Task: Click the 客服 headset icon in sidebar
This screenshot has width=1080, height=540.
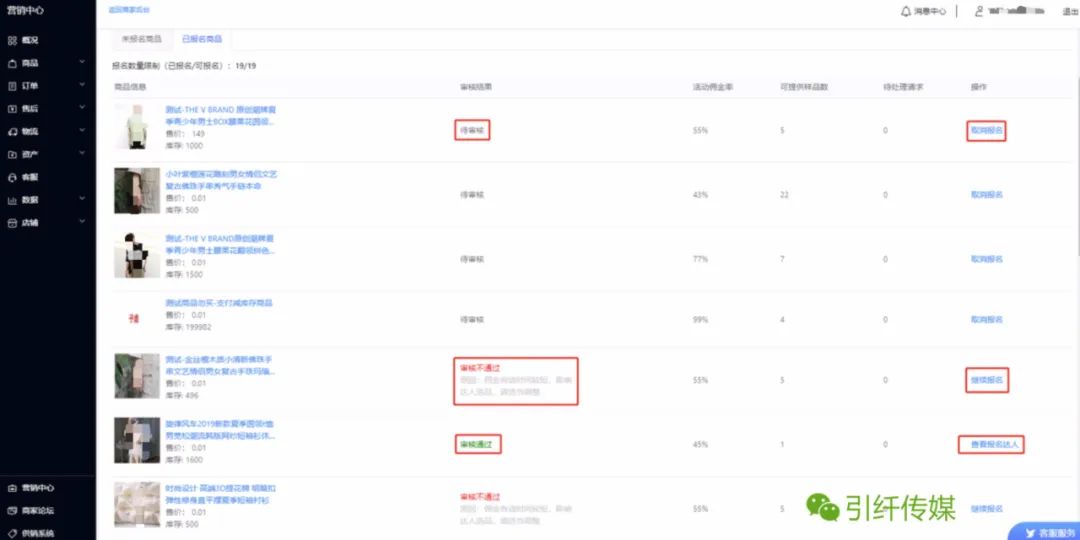Action: [12, 177]
